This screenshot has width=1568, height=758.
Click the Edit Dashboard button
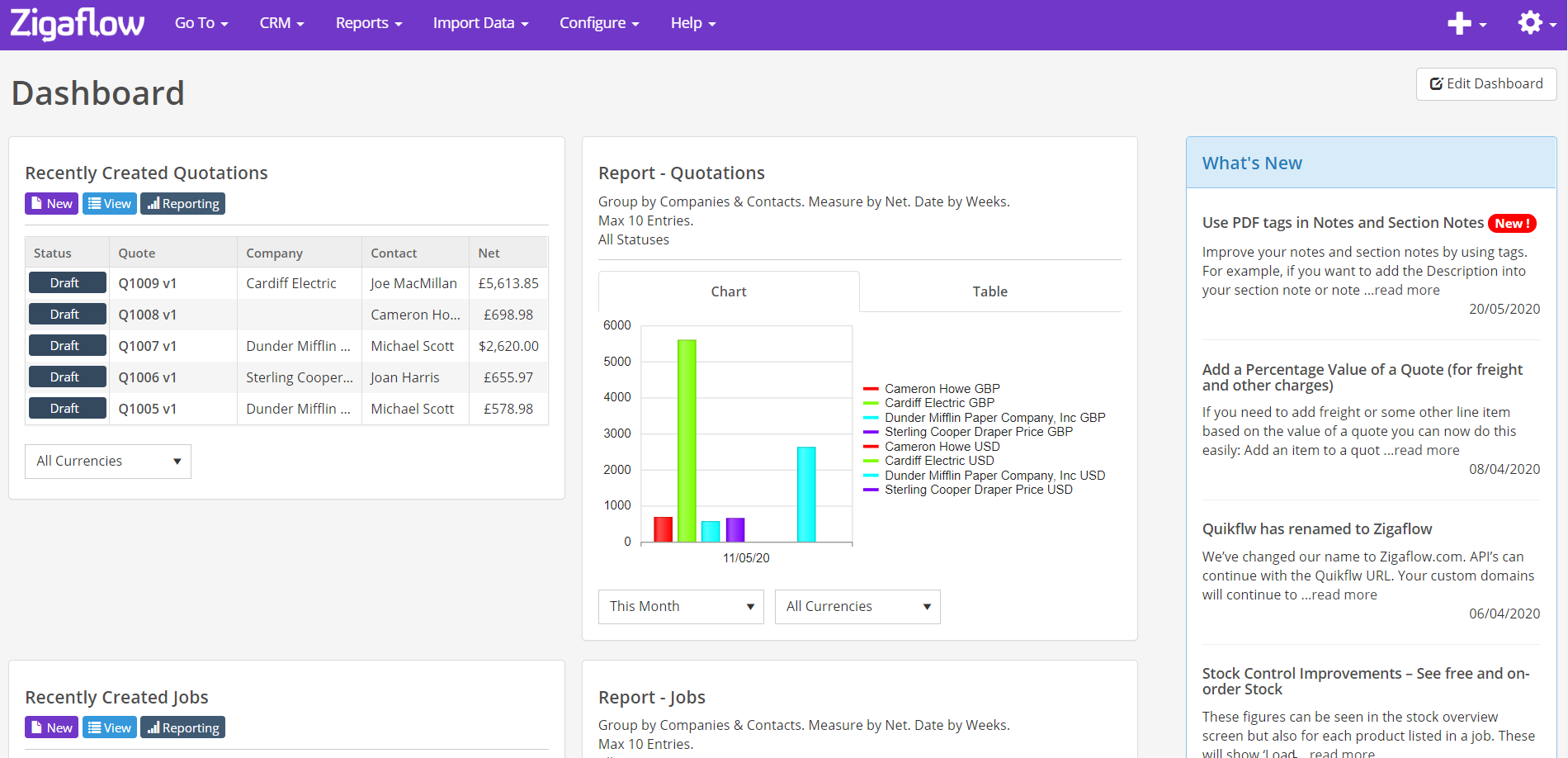pos(1486,84)
